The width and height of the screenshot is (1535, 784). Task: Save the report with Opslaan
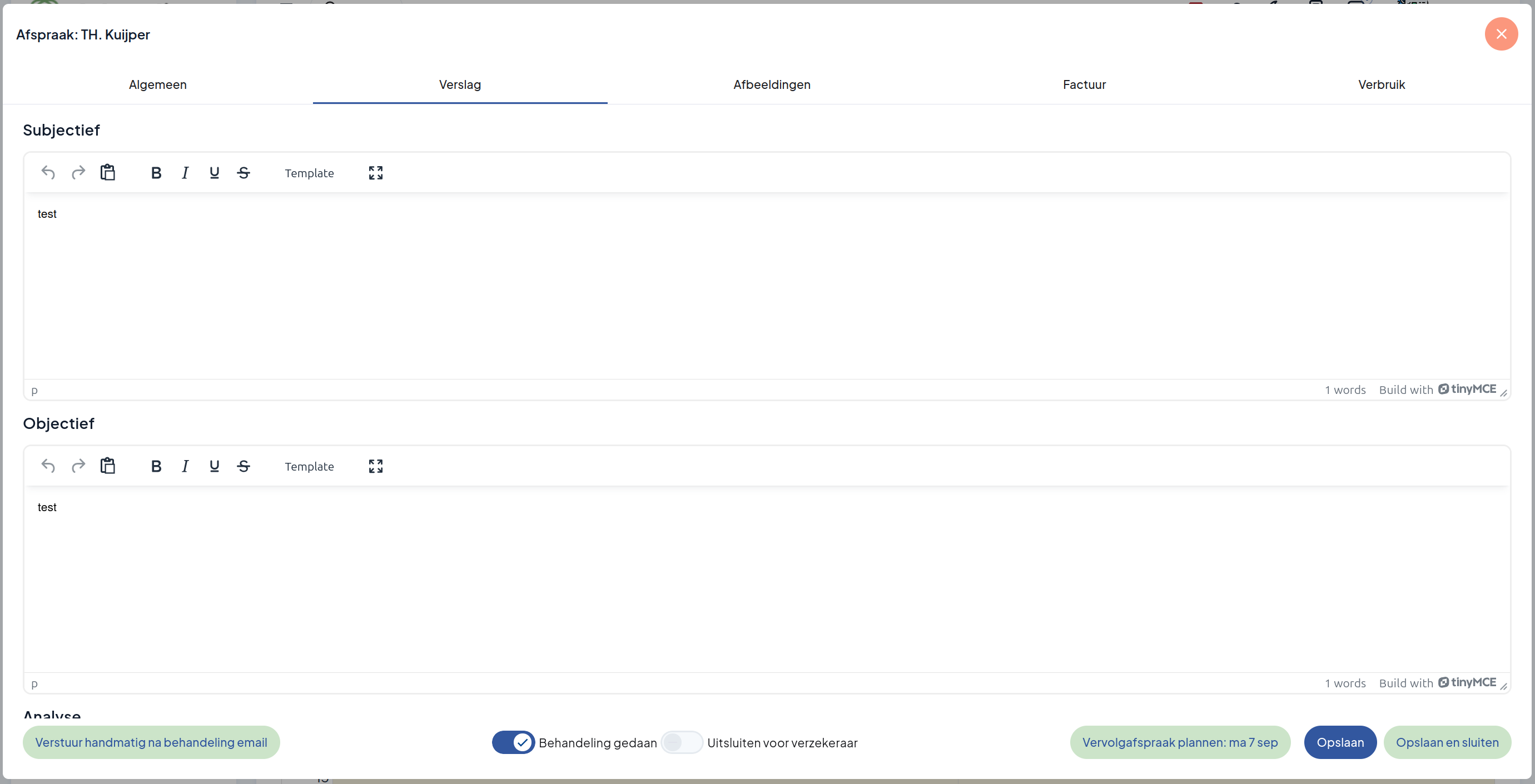pyautogui.click(x=1340, y=742)
